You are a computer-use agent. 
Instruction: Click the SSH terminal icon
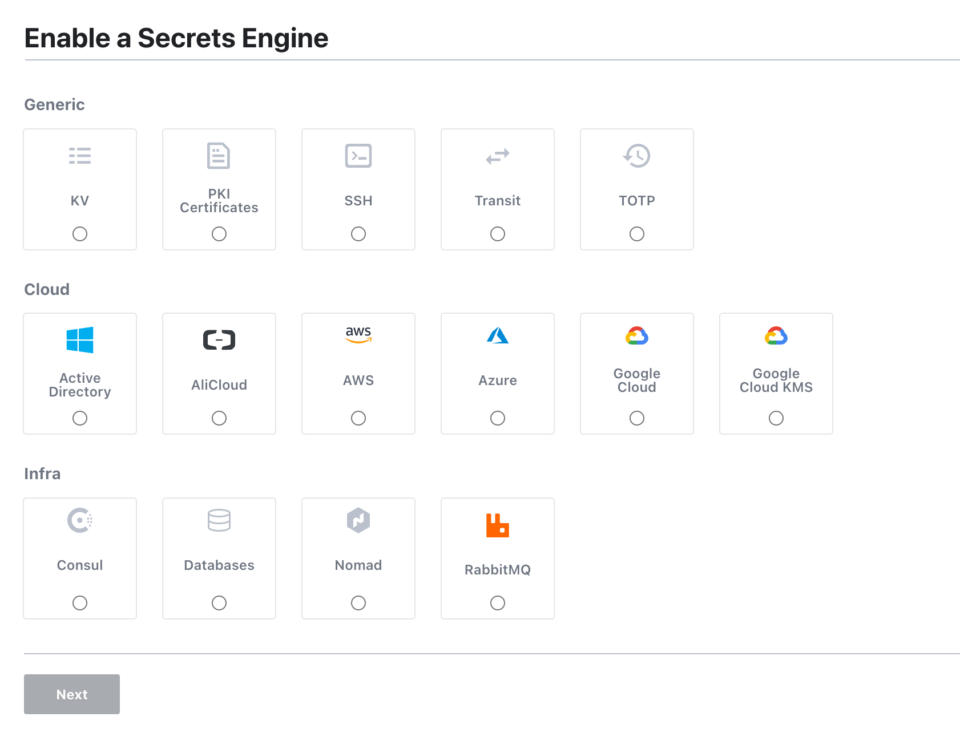pos(358,156)
